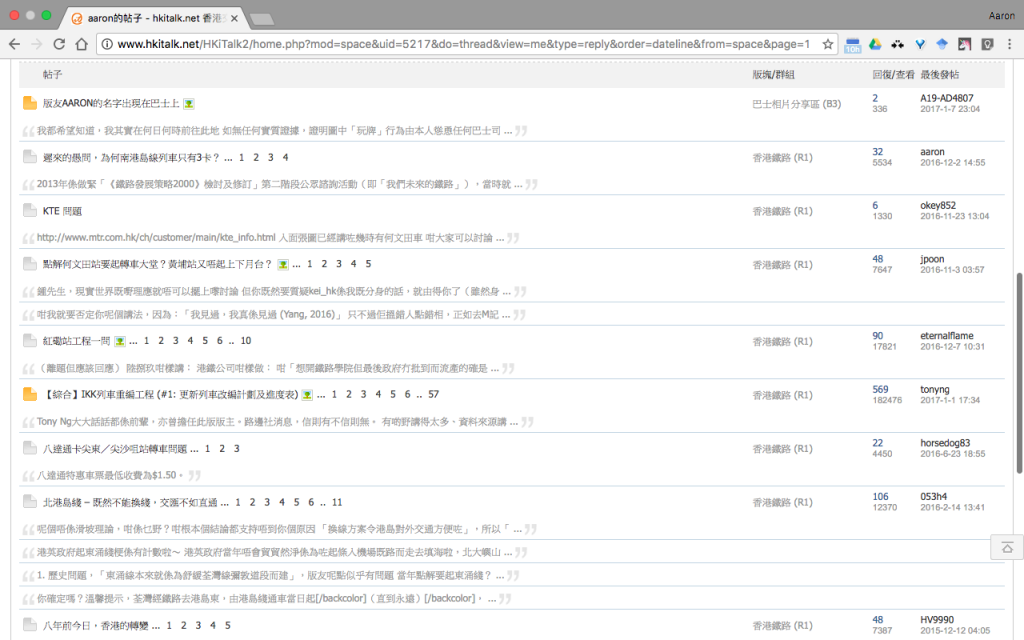Click image icon beside IKK列車重編工程 title
This screenshot has width=1024, height=640.
pos(307,395)
